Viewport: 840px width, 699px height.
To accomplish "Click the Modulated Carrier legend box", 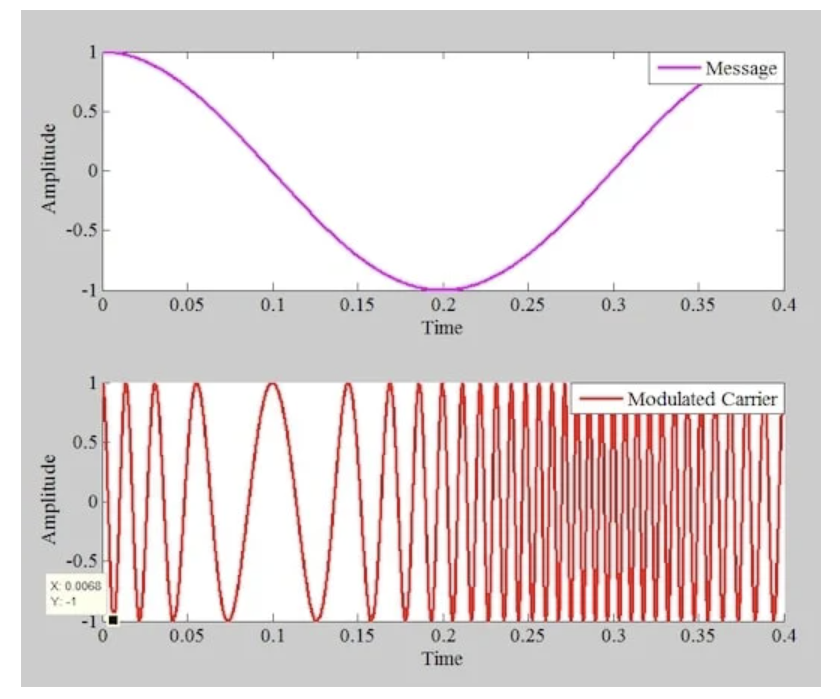I will click(678, 399).
